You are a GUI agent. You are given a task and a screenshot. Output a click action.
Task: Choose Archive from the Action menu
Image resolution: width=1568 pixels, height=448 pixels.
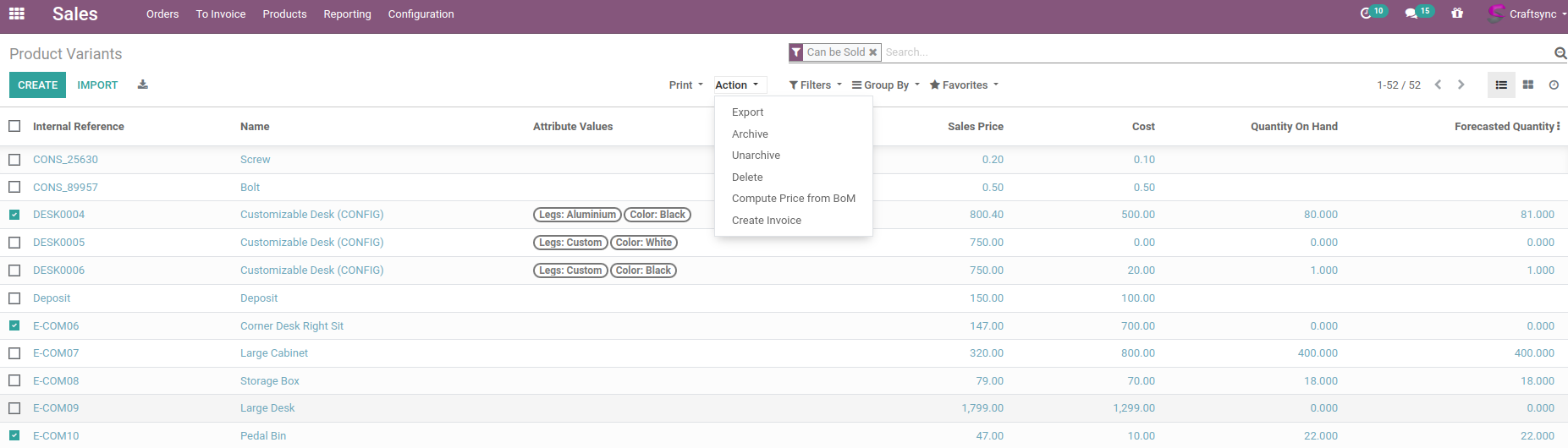point(750,134)
